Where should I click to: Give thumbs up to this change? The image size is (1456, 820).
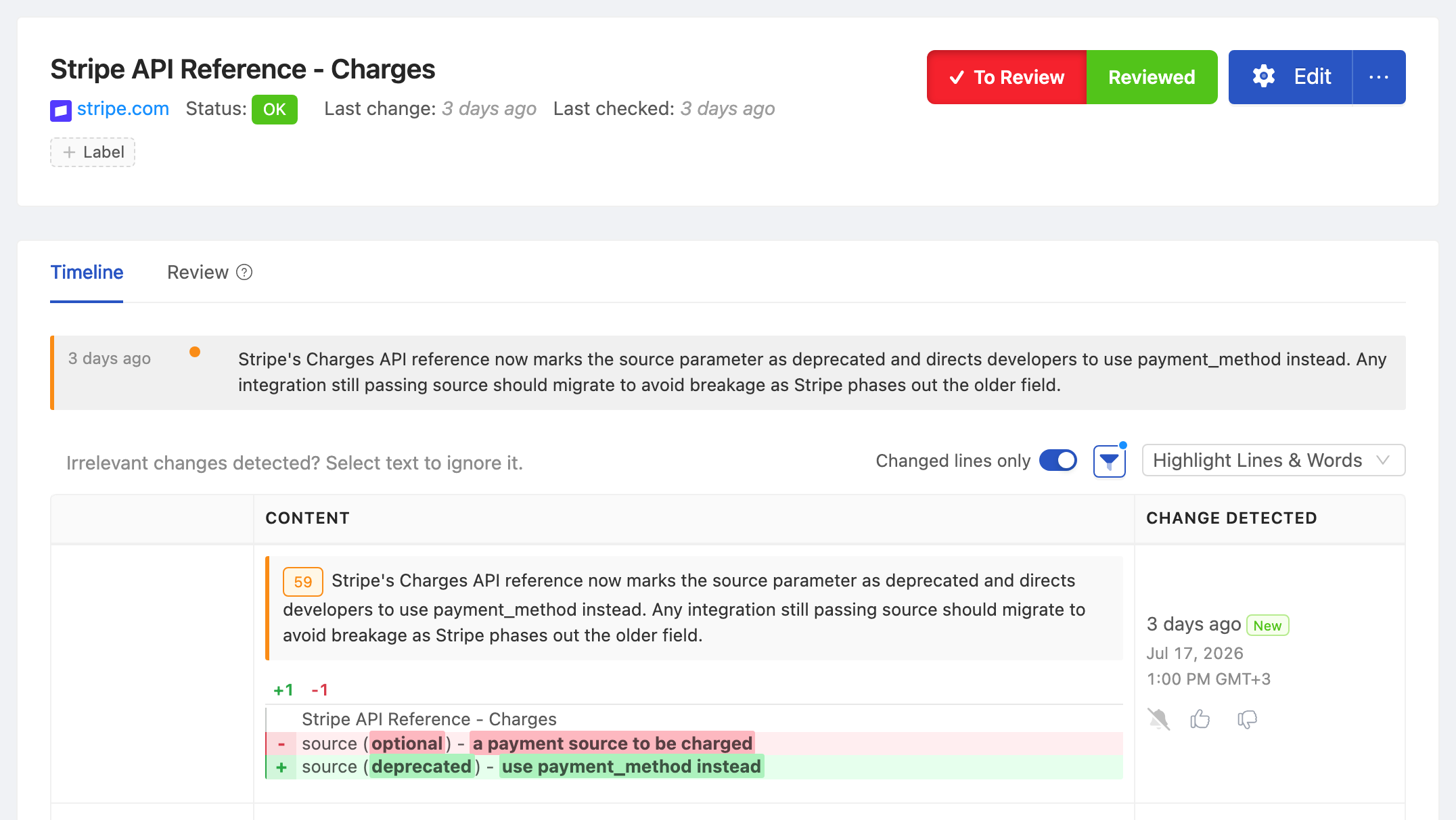1200,719
